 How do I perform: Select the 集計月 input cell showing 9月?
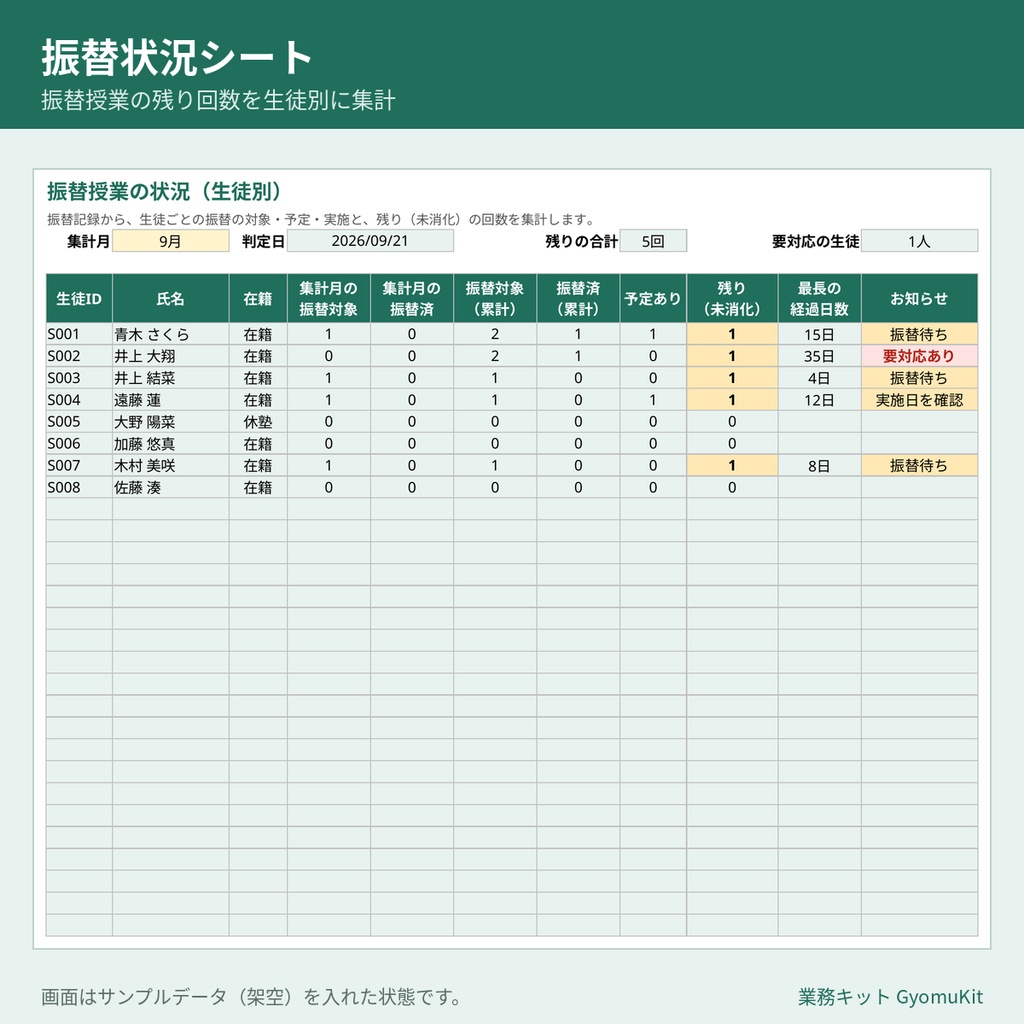[x=170, y=241]
